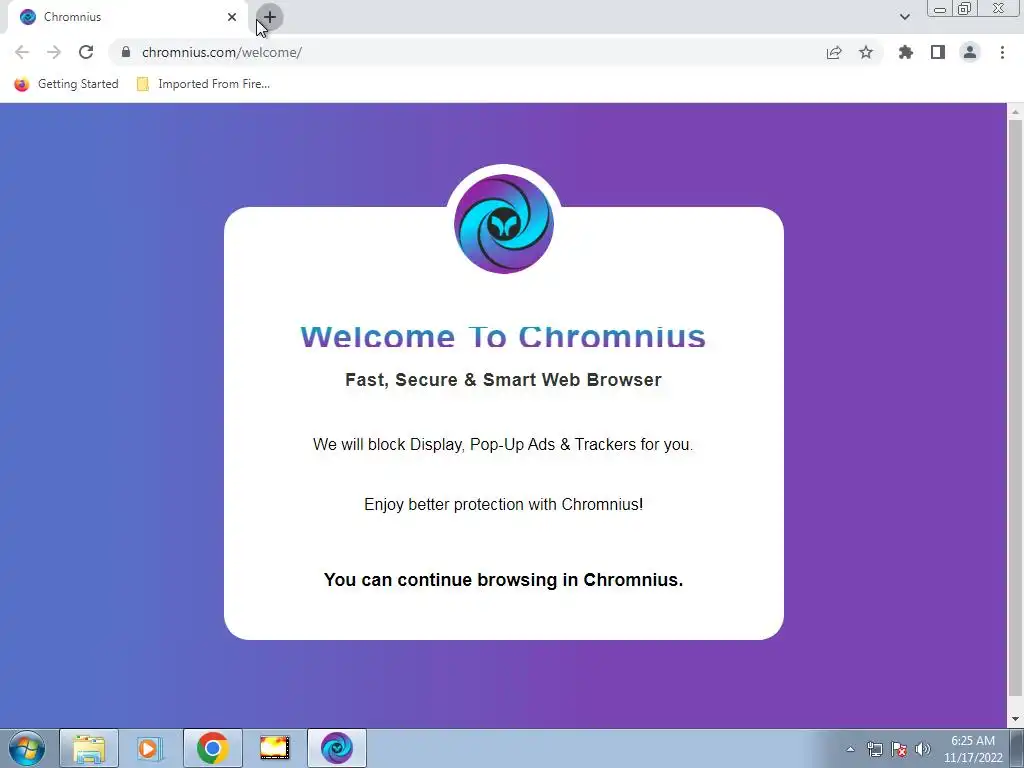This screenshot has width=1024, height=768.
Task: Minimize the browser window
Action: click(940, 8)
